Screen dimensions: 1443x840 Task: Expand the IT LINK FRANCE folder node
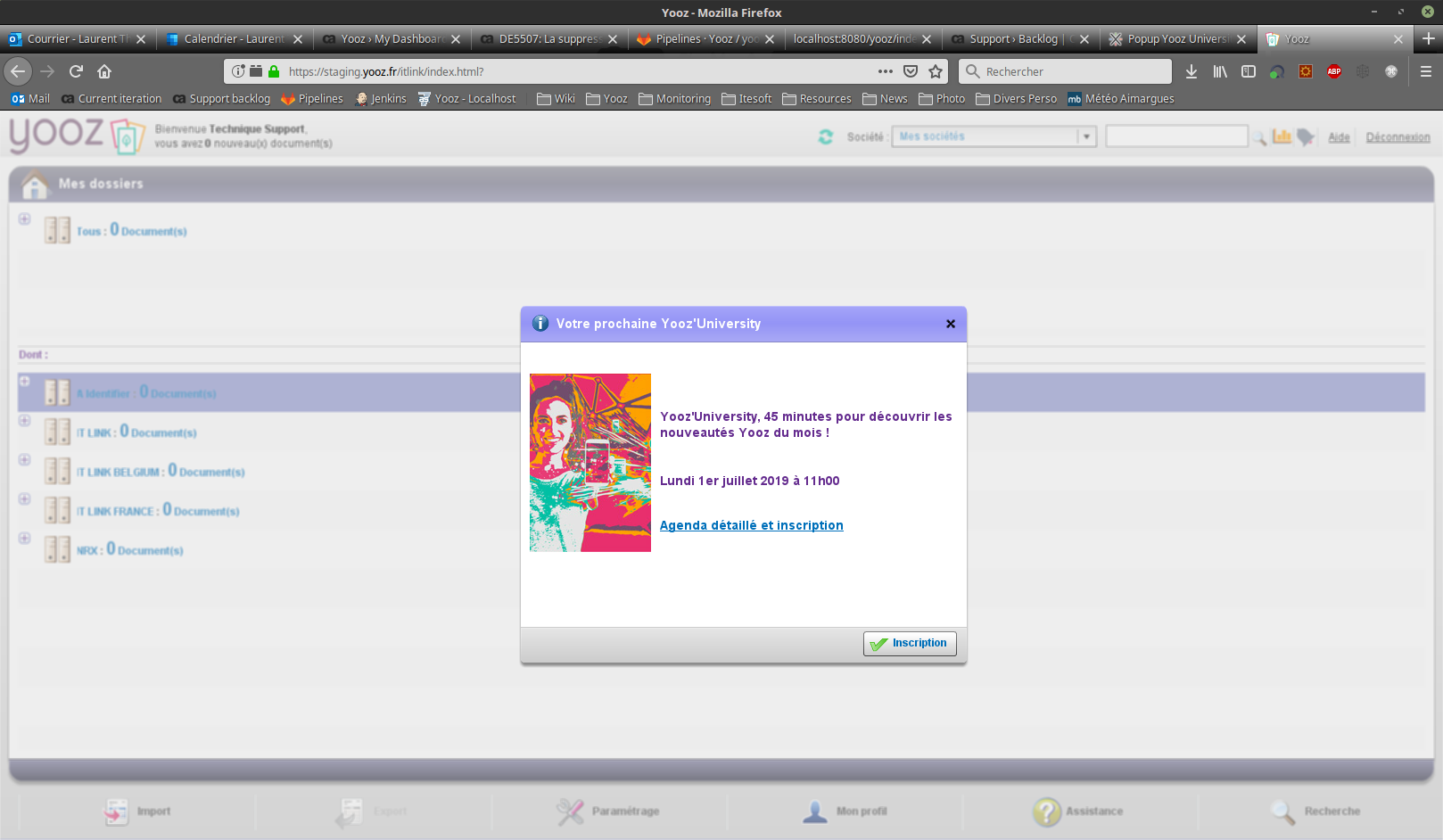coord(25,498)
